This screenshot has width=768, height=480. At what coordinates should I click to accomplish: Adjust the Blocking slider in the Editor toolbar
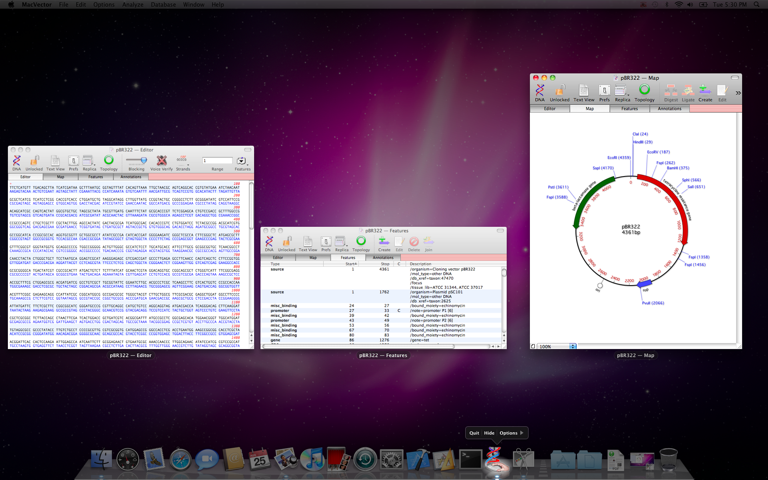pyautogui.click(x=136, y=160)
